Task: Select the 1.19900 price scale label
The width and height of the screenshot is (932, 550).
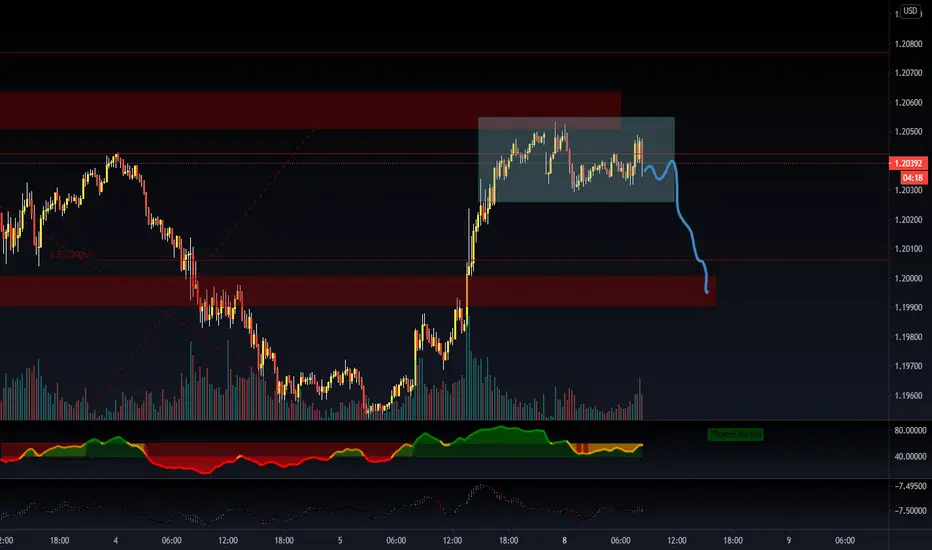Action: [x=908, y=307]
